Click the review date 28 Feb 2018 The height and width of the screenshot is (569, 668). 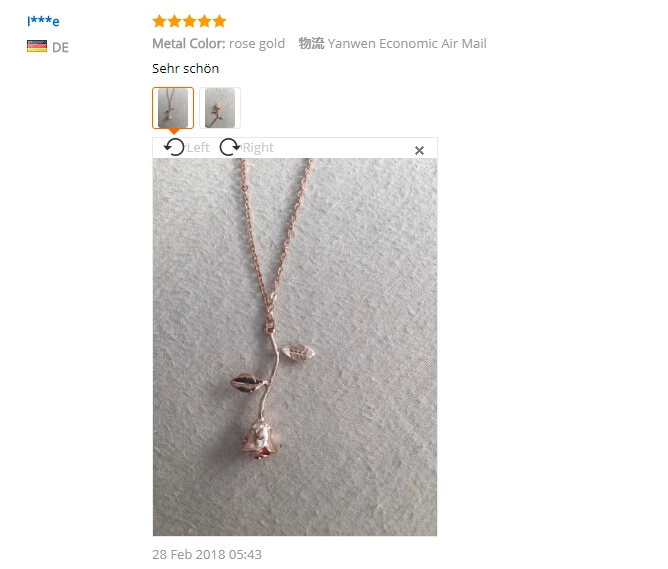click(x=207, y=554)
